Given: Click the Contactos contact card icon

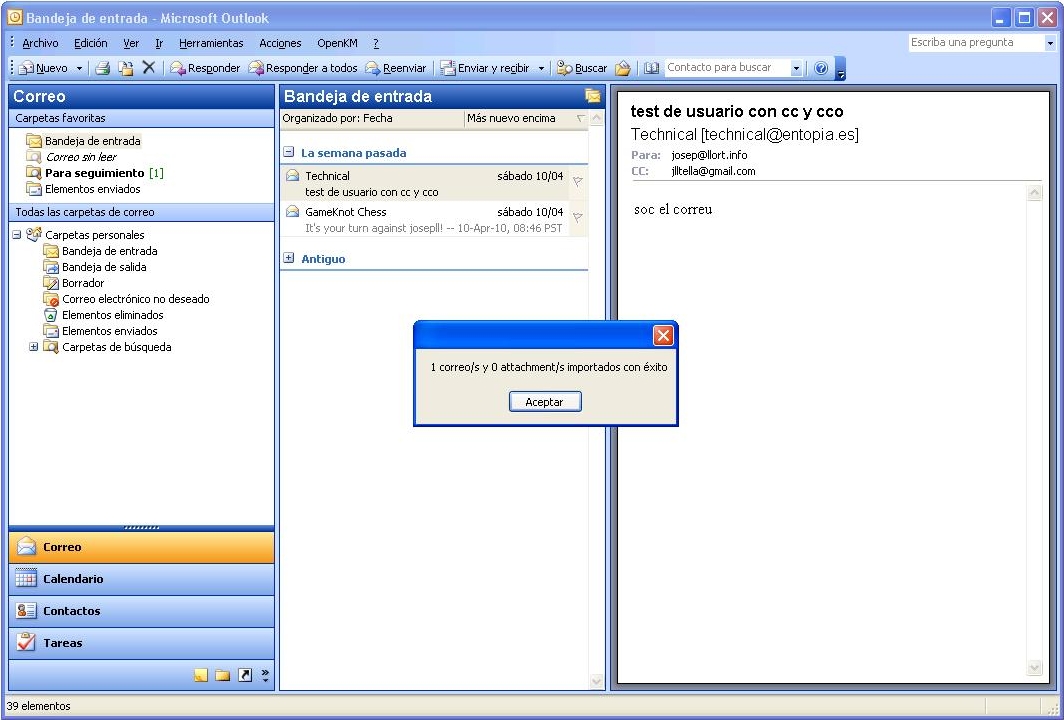Looking at the screenshot, I should [26, 611].
